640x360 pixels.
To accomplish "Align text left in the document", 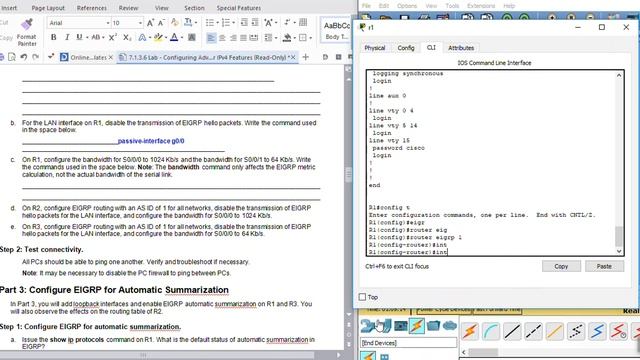I will (x=211, y=38).
